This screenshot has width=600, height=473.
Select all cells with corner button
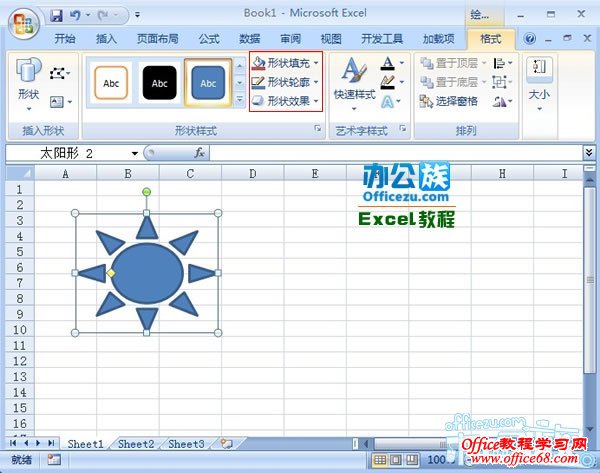[x=20, y=173]
